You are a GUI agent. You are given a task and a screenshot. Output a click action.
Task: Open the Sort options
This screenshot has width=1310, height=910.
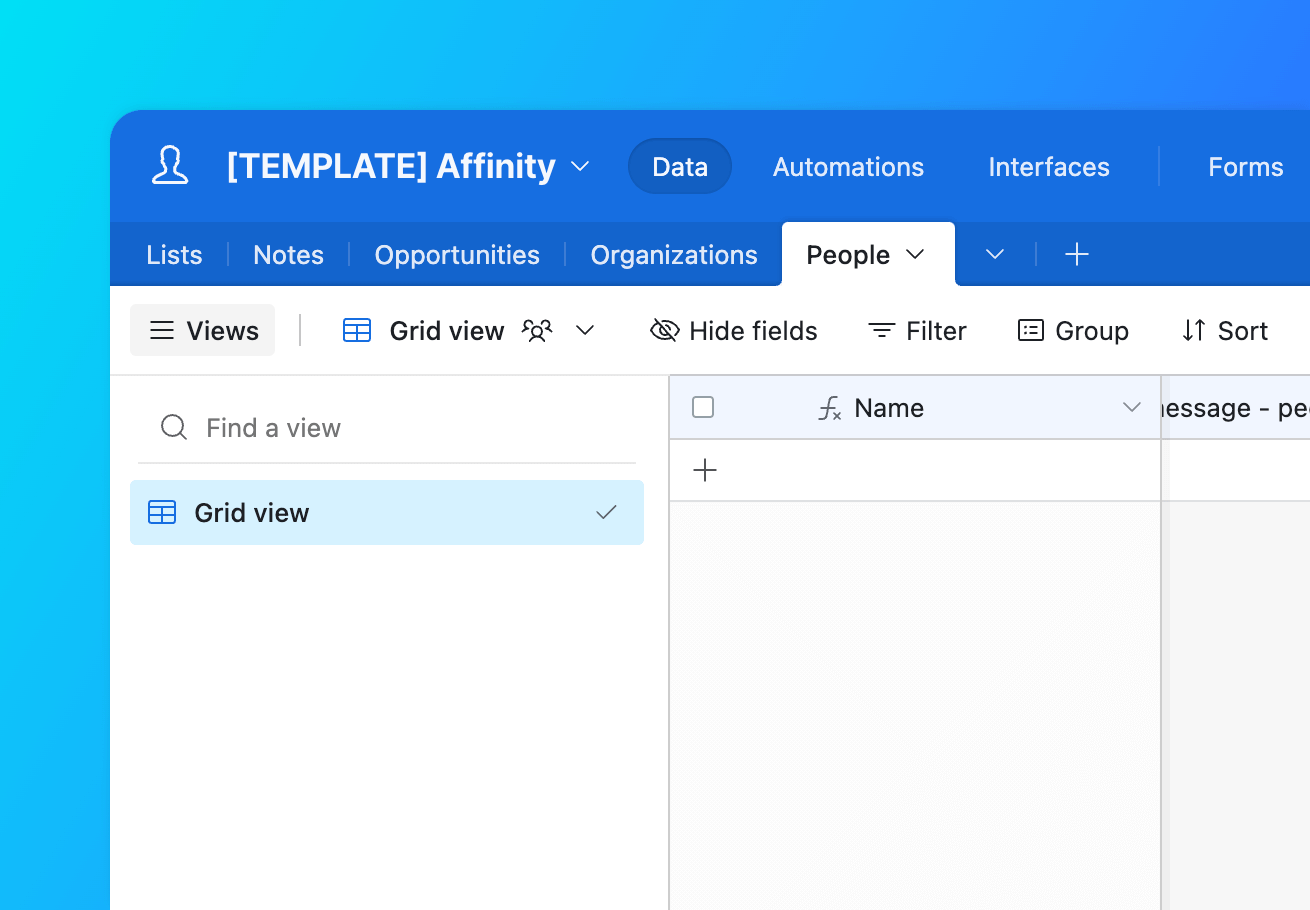[x=1225, y=331]
